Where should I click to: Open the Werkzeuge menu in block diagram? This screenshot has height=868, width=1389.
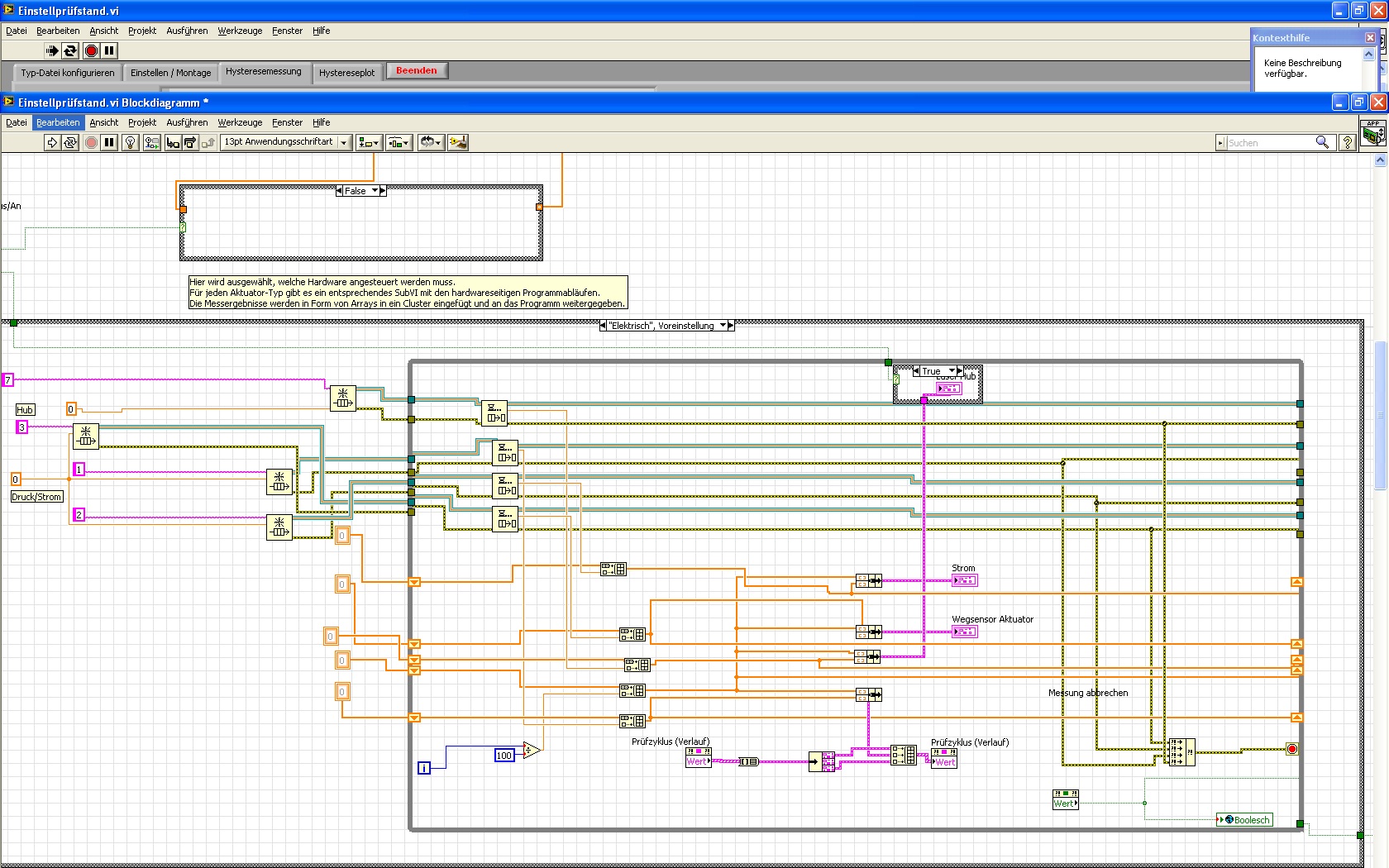240,122
